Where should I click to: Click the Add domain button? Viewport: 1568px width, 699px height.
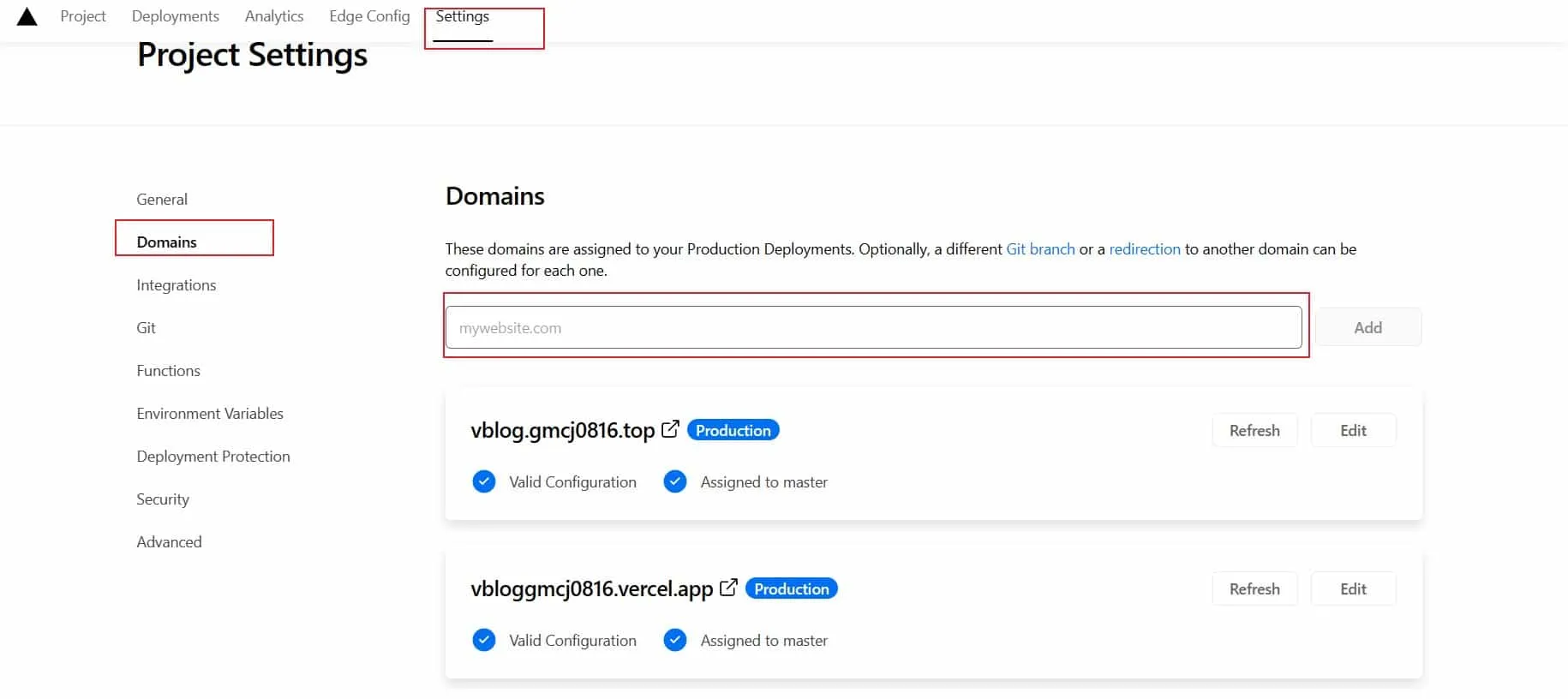[1368, 327]
